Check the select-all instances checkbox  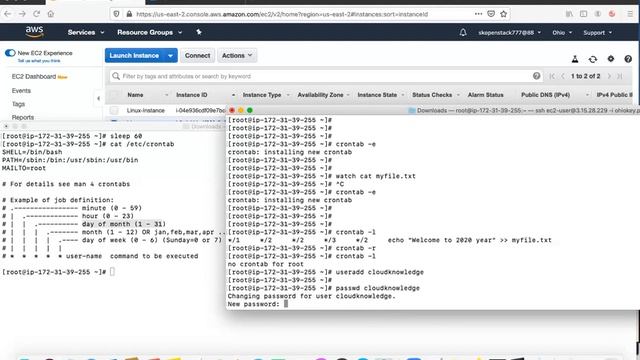(114, 95)
